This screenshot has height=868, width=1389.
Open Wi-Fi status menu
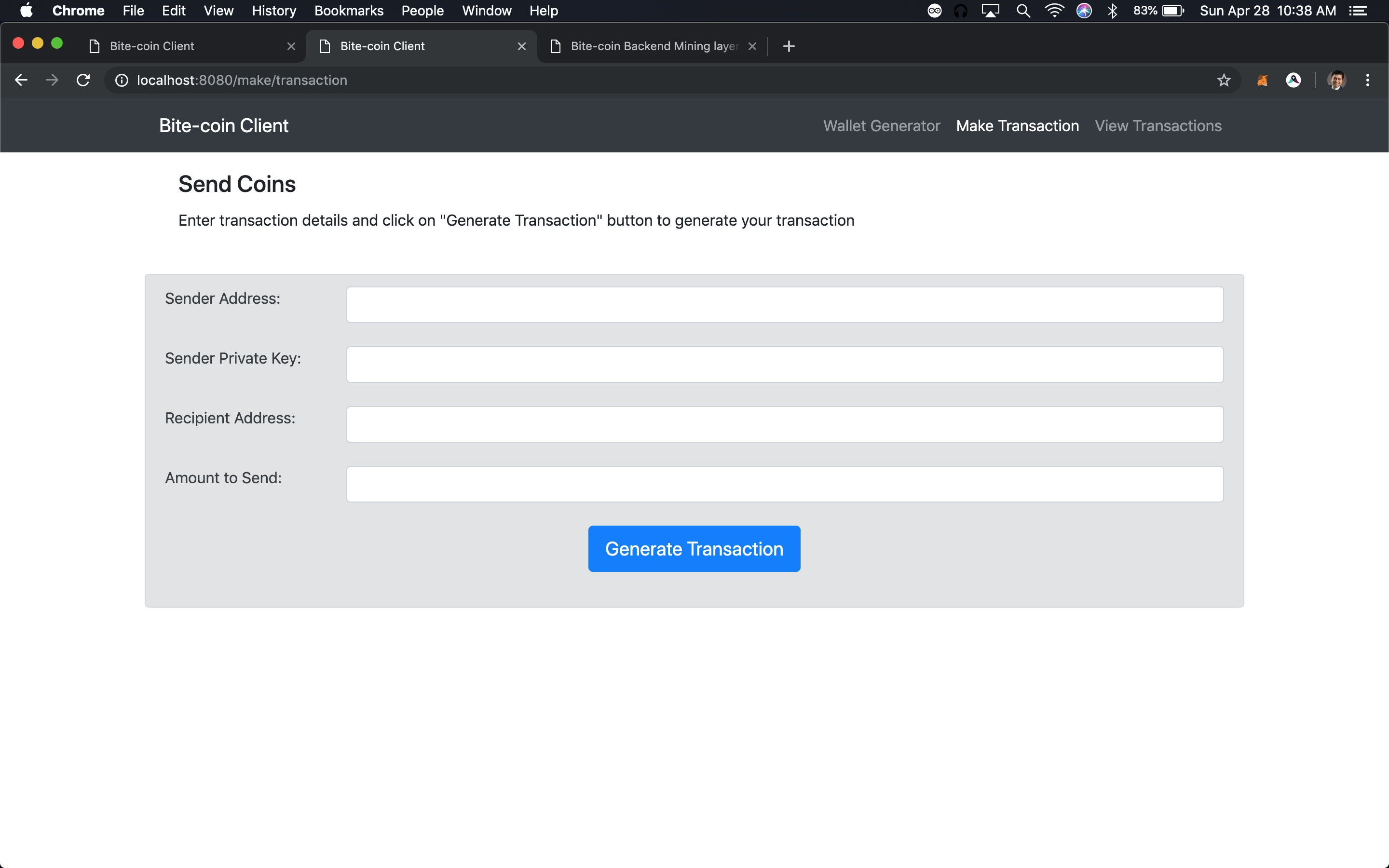click(x=1054, y=11)
